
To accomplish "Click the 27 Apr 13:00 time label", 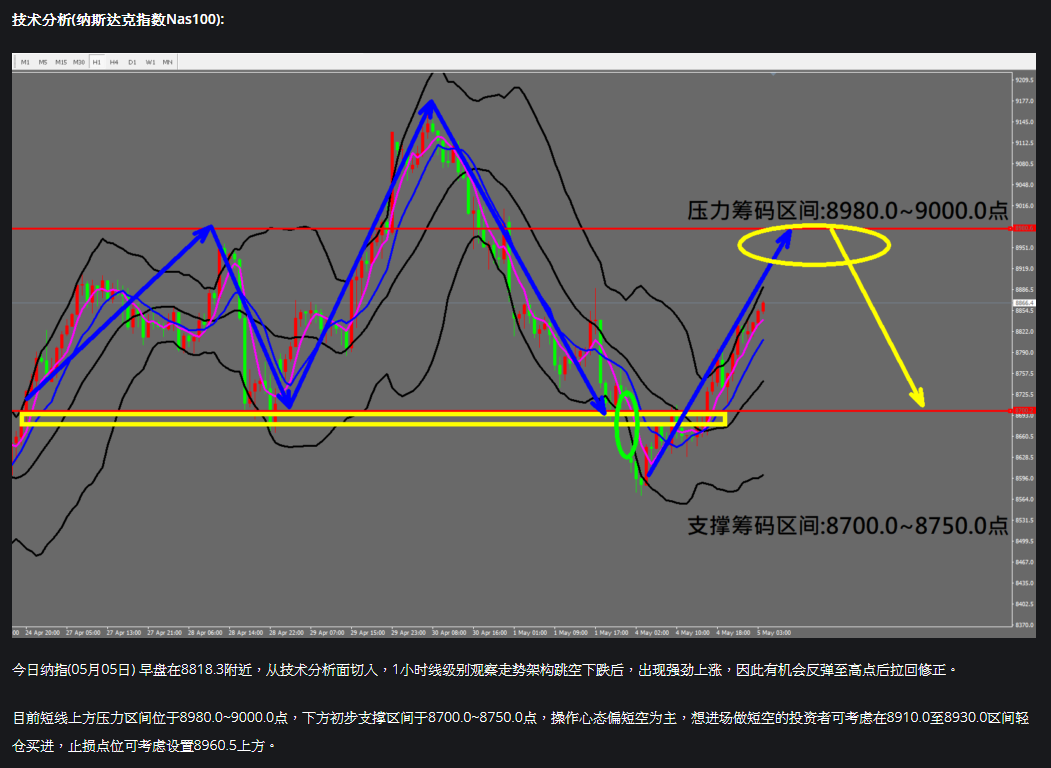I will [x=123, y=633].
